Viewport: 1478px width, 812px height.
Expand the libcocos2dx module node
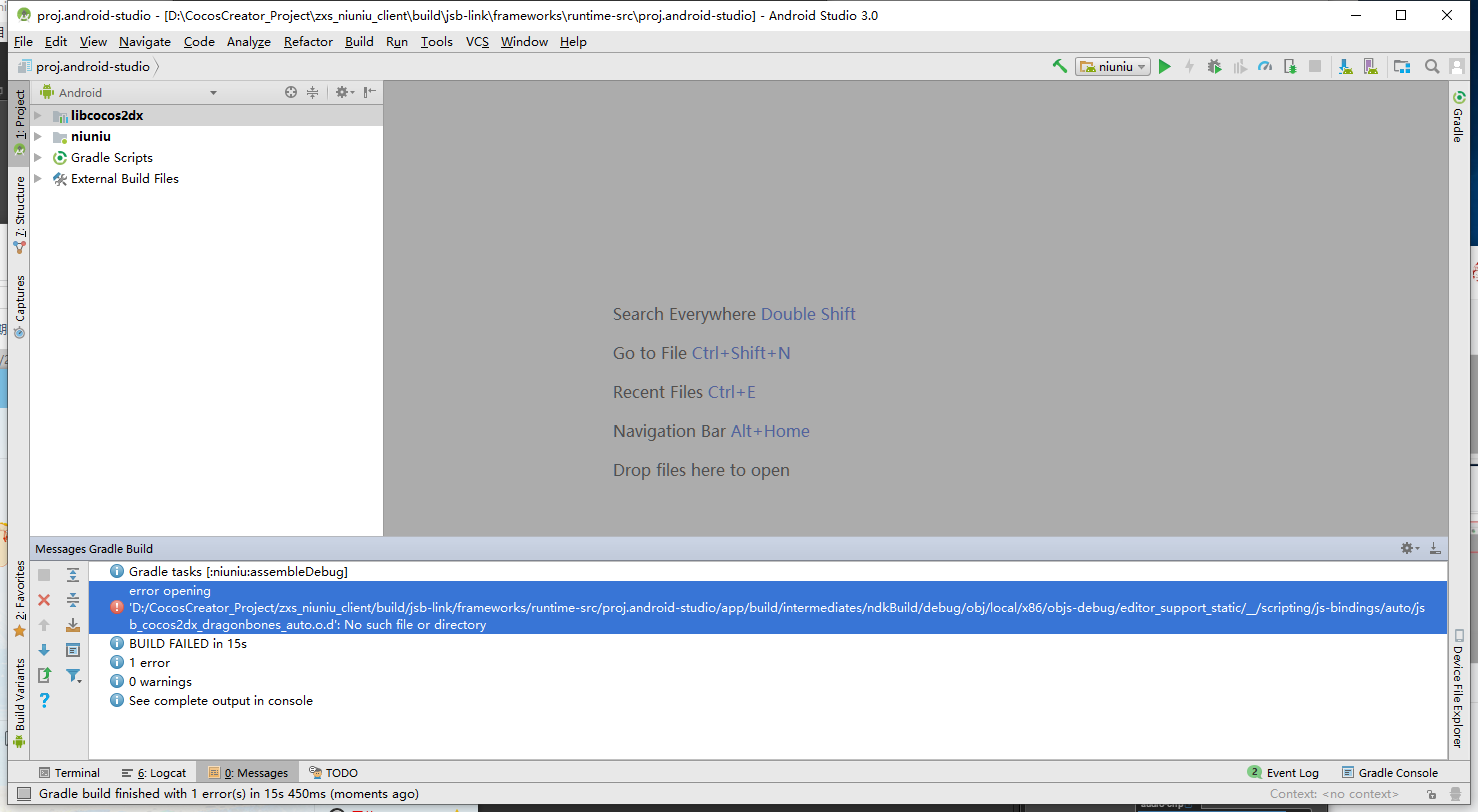38,116
